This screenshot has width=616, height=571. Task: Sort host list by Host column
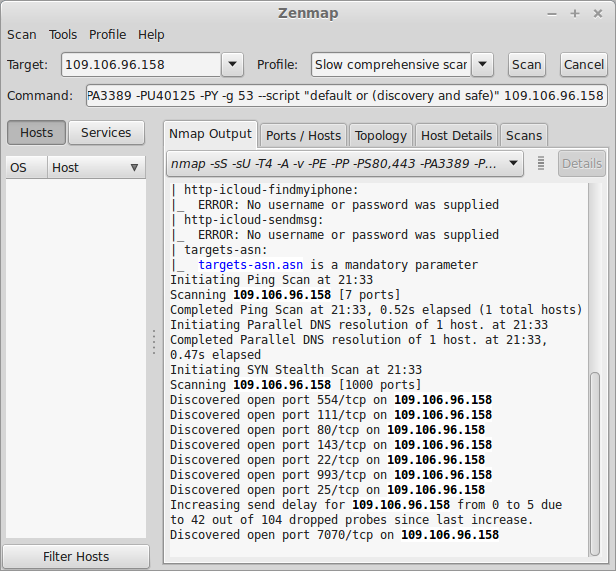(97, 168)
